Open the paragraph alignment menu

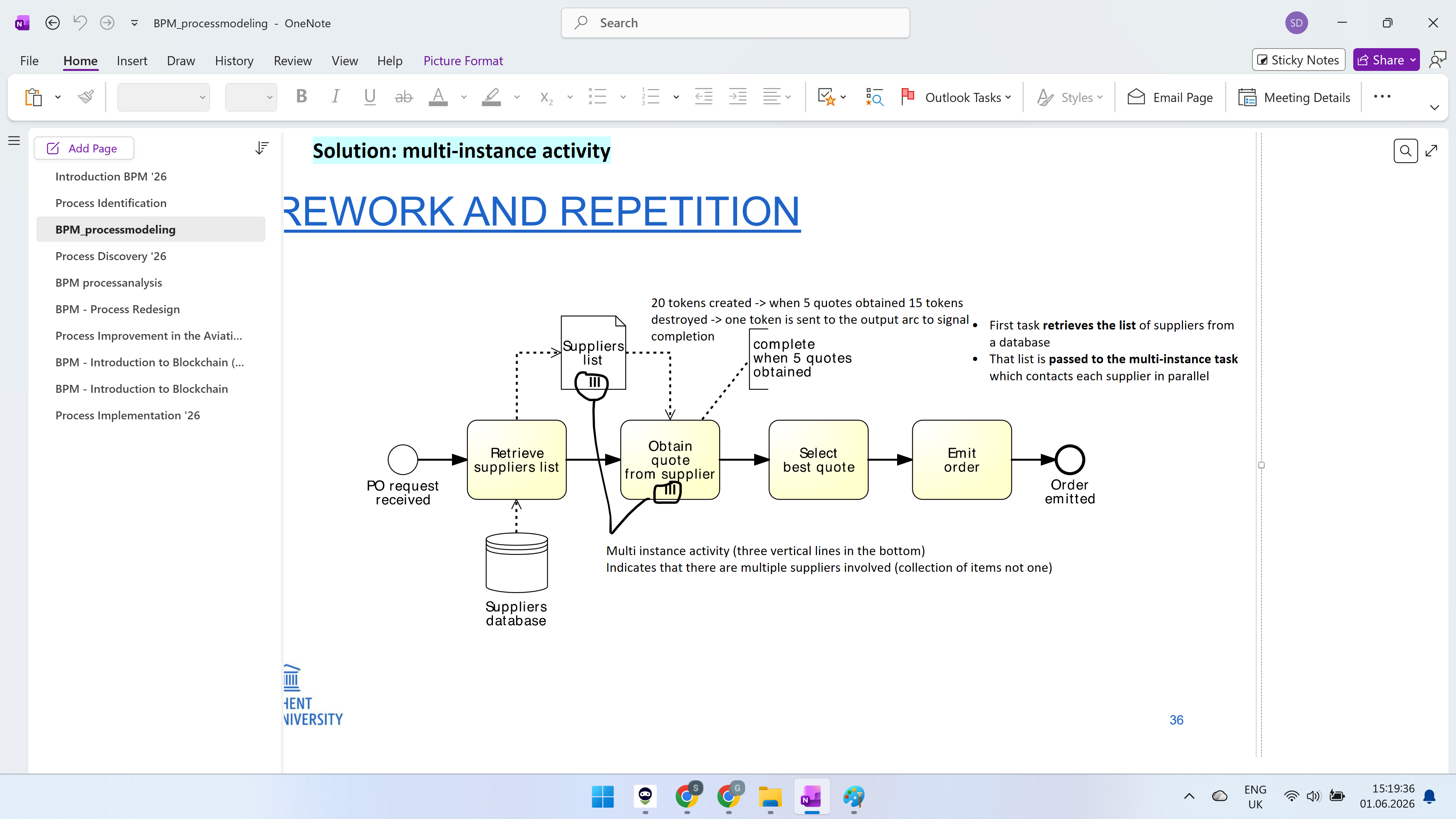pyautogui.click(x=777, y=97)
